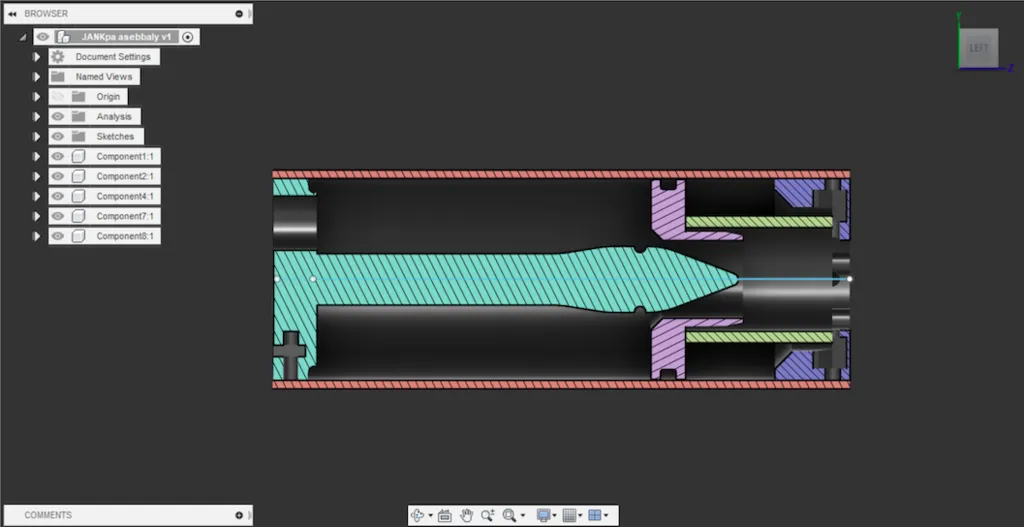Select the teal hatched center body
The image size is (1024, 527).
point(480,280)
